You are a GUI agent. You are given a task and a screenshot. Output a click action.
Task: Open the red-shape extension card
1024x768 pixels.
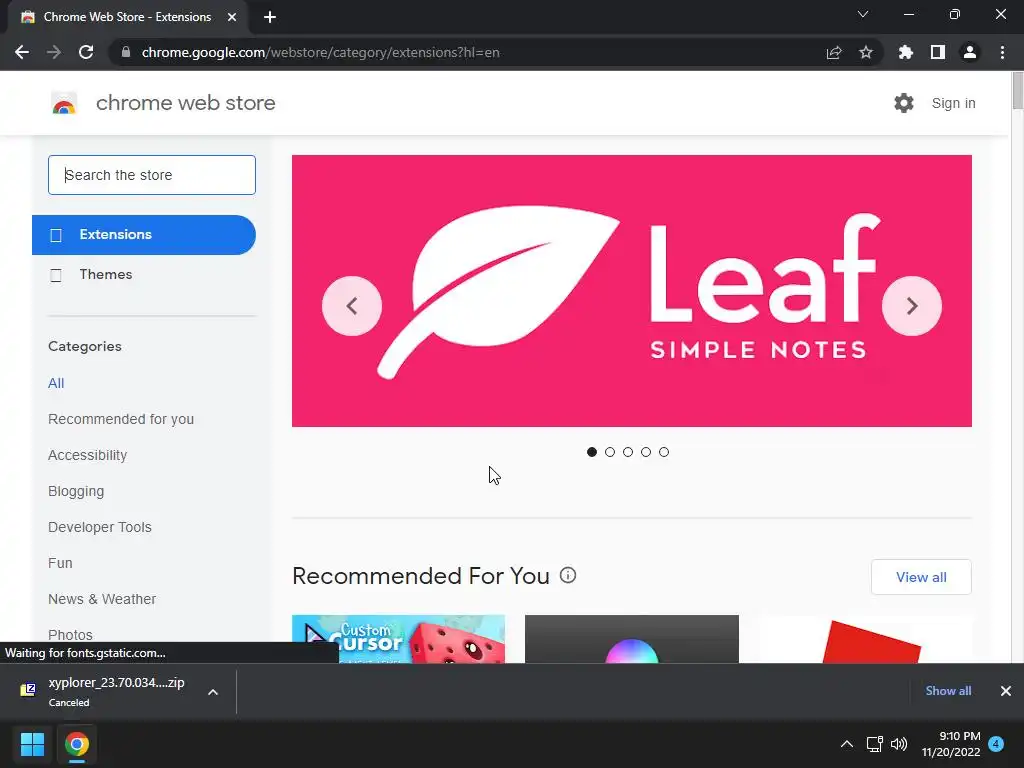pyautogui.click(x=865, y=639)
